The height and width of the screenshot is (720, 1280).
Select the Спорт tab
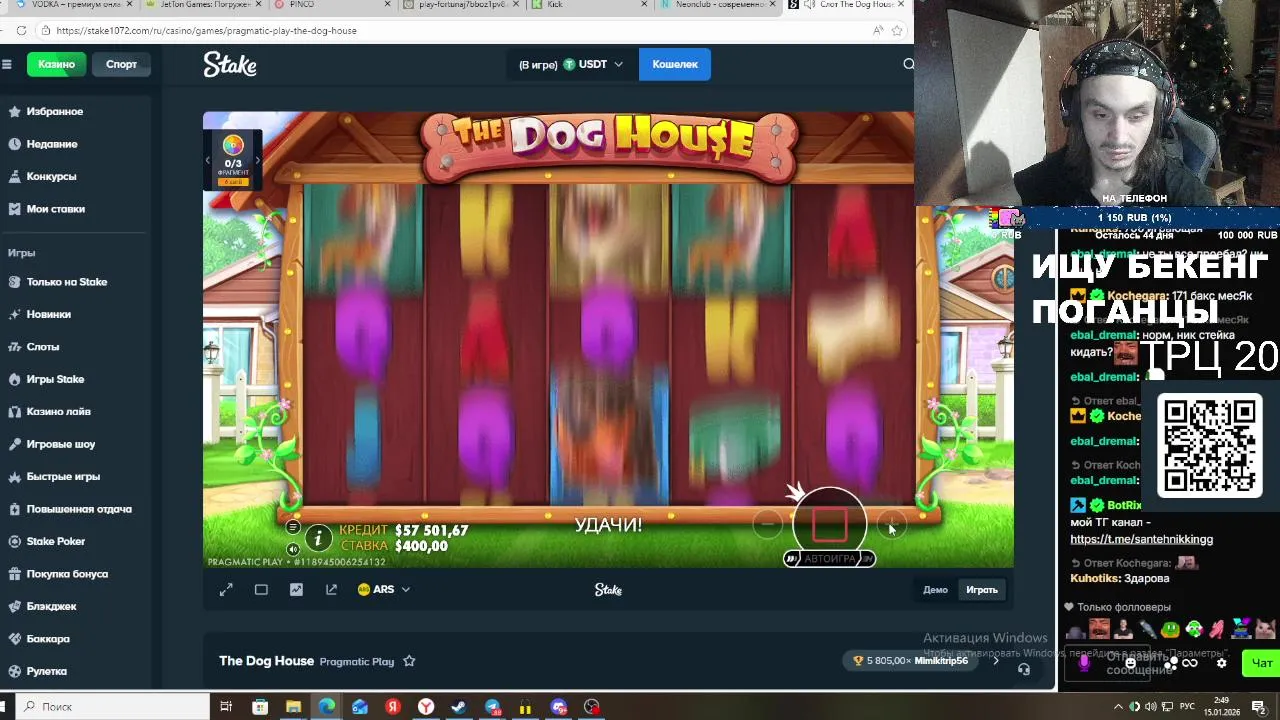tap(121, 64)
